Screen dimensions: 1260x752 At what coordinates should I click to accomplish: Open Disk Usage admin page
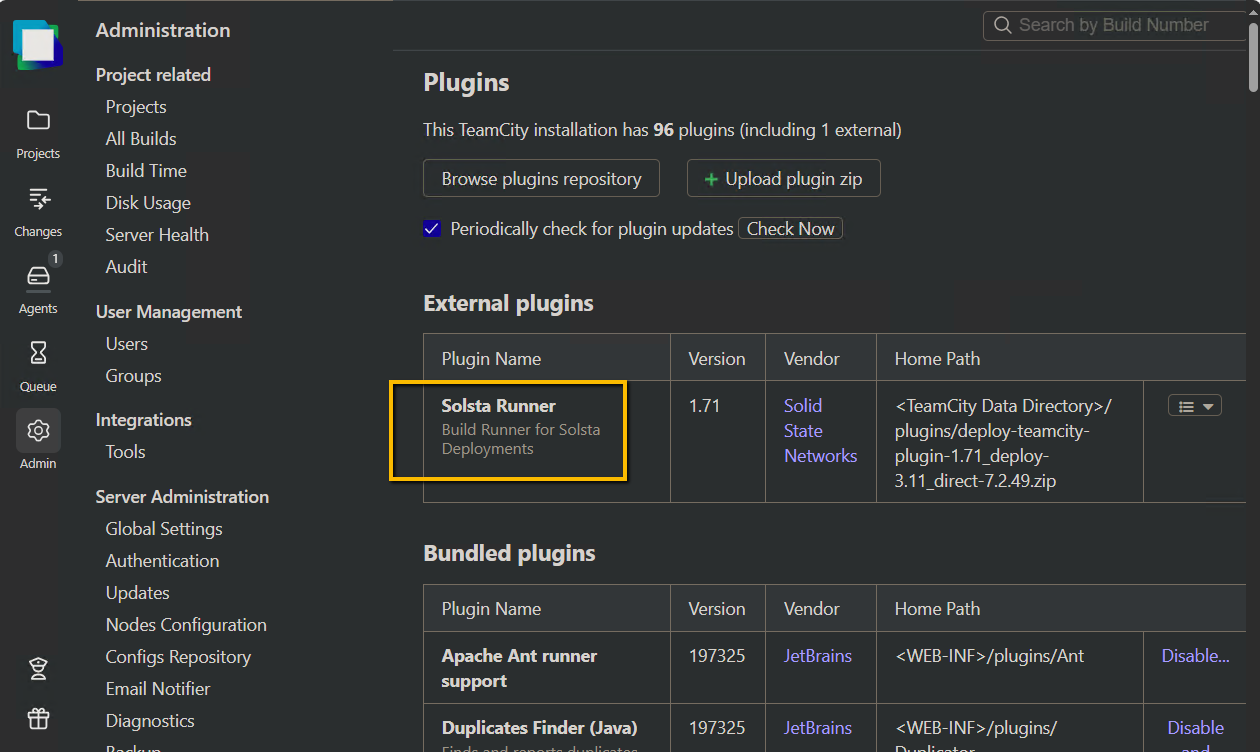[148, 203]
